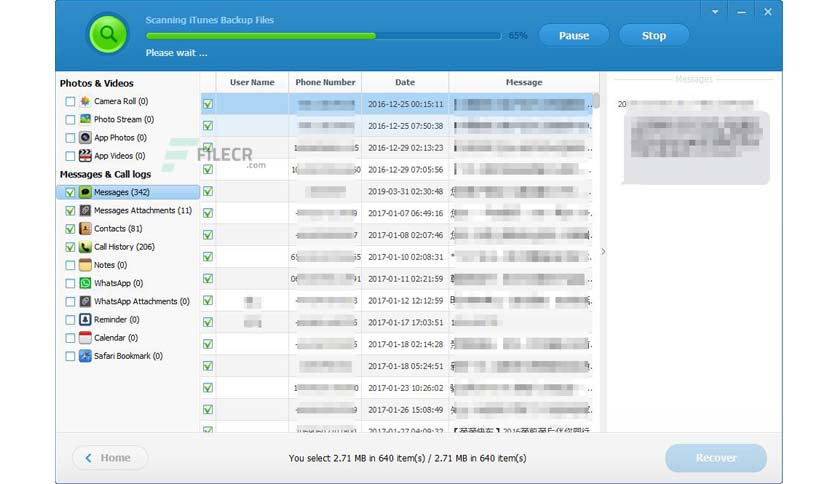Click the Photo Stream icon
836x484 pixels.
(x=85, y=119)
